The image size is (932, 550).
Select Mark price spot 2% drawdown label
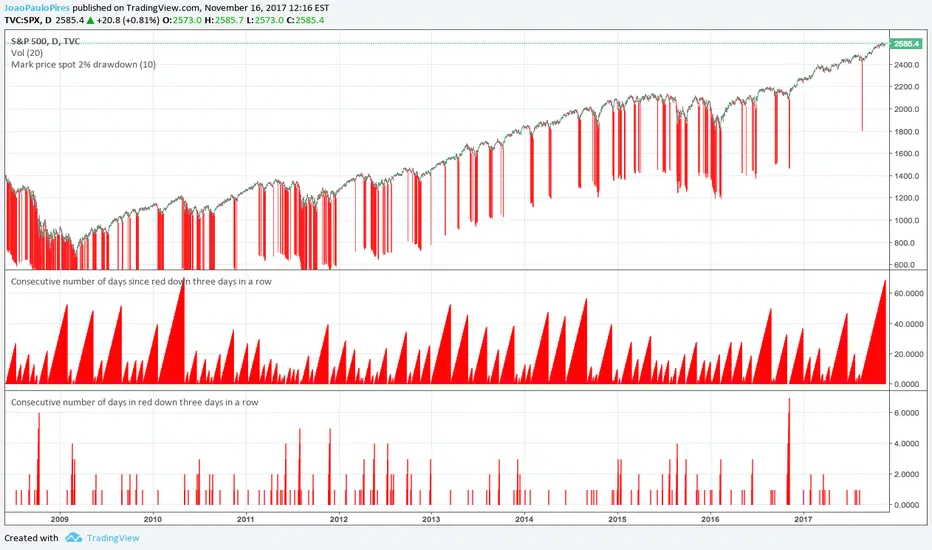coord(83,64)
